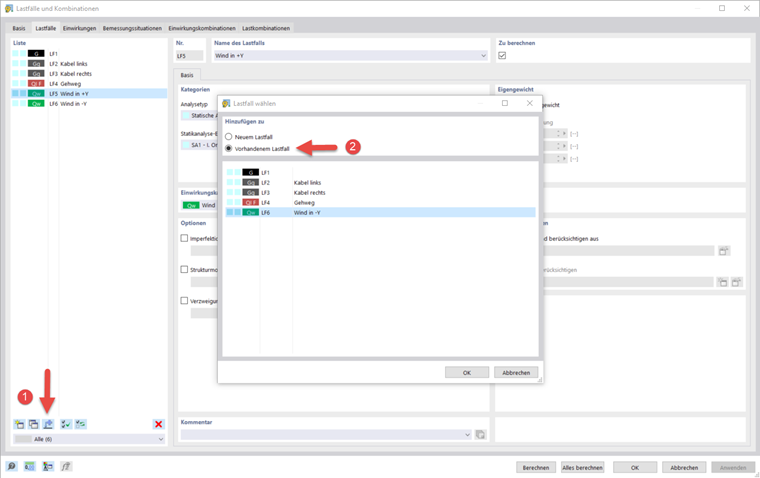Select 'LF2 Kabel links' in the dialog list

[x=380, y=182]
